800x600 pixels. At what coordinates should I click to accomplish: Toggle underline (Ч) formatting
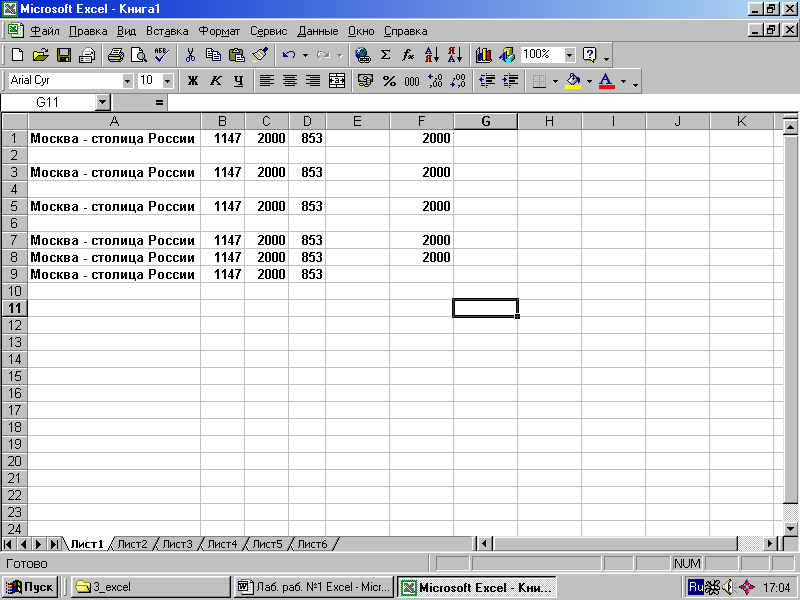239,81
